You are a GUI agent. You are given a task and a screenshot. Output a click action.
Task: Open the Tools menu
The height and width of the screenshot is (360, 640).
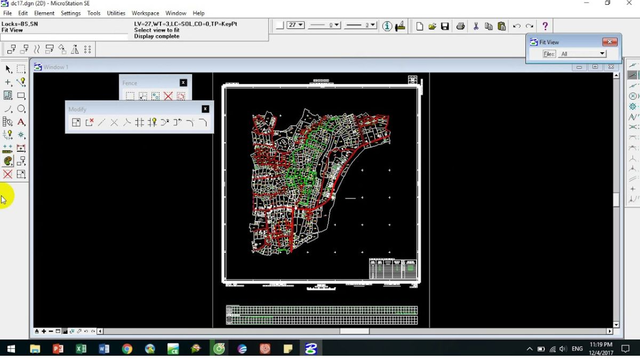tap(93, 13)
